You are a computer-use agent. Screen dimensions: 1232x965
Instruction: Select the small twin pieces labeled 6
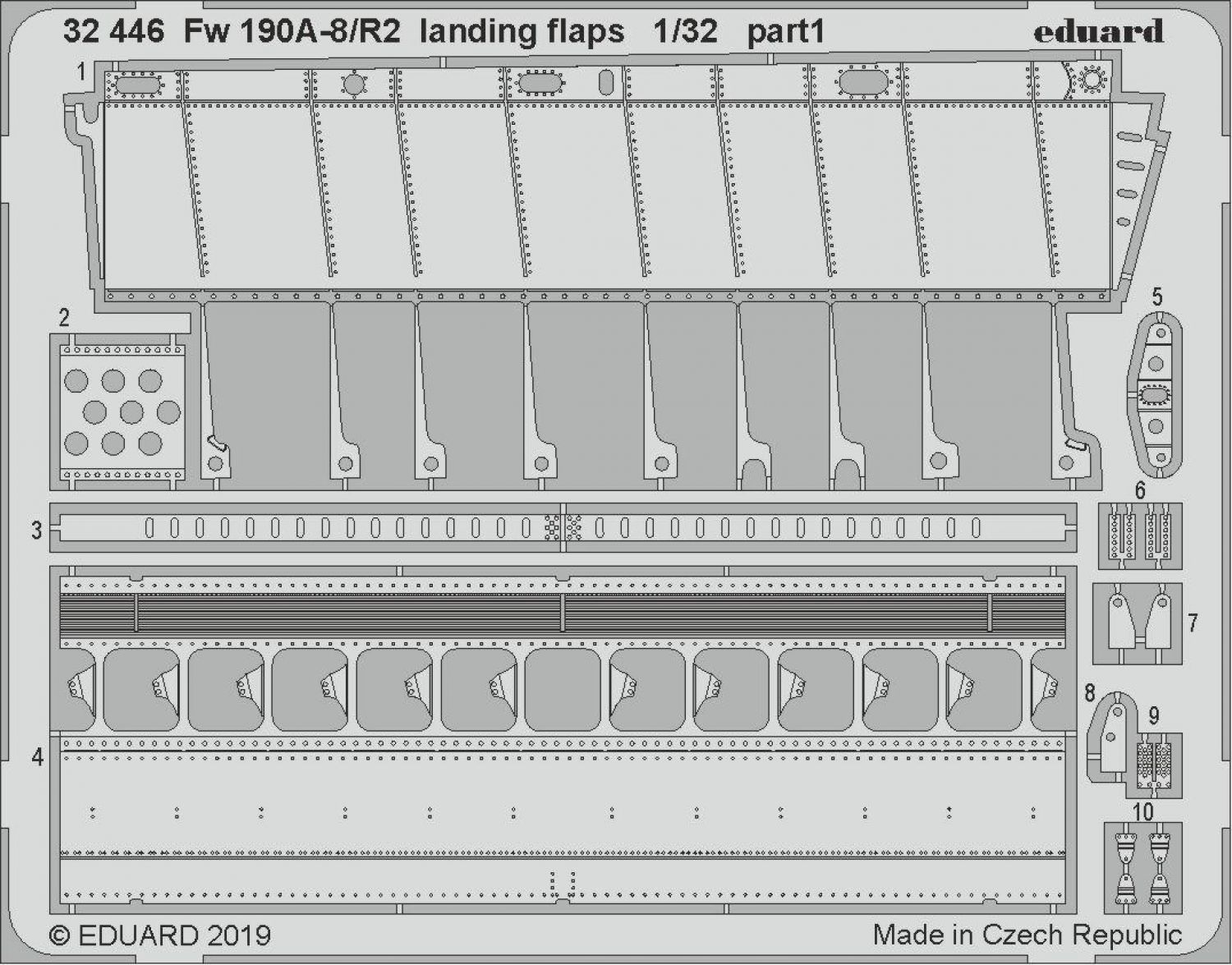1141,534
